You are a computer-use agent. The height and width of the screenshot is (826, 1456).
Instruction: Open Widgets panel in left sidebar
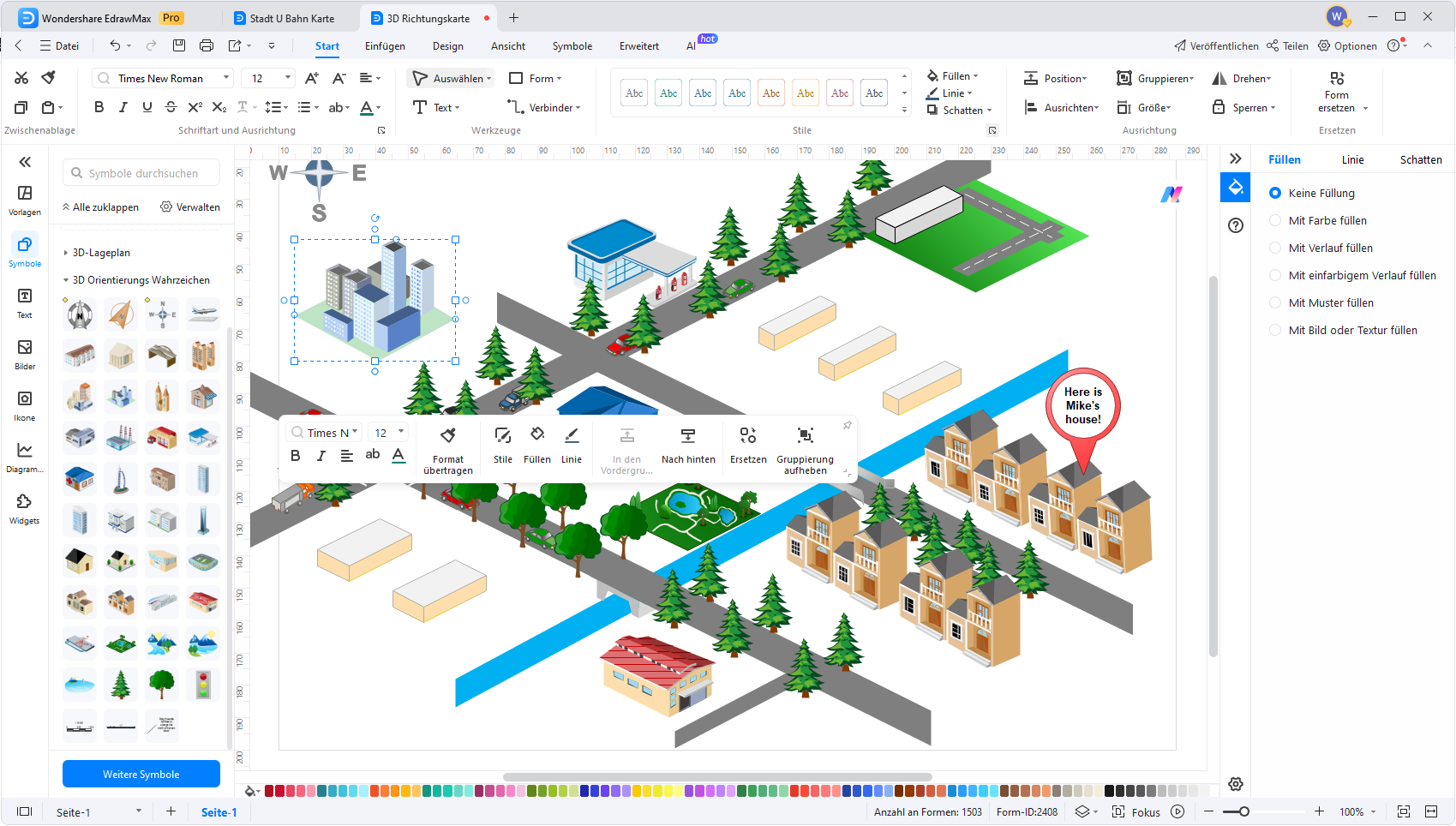pos(25,509)
